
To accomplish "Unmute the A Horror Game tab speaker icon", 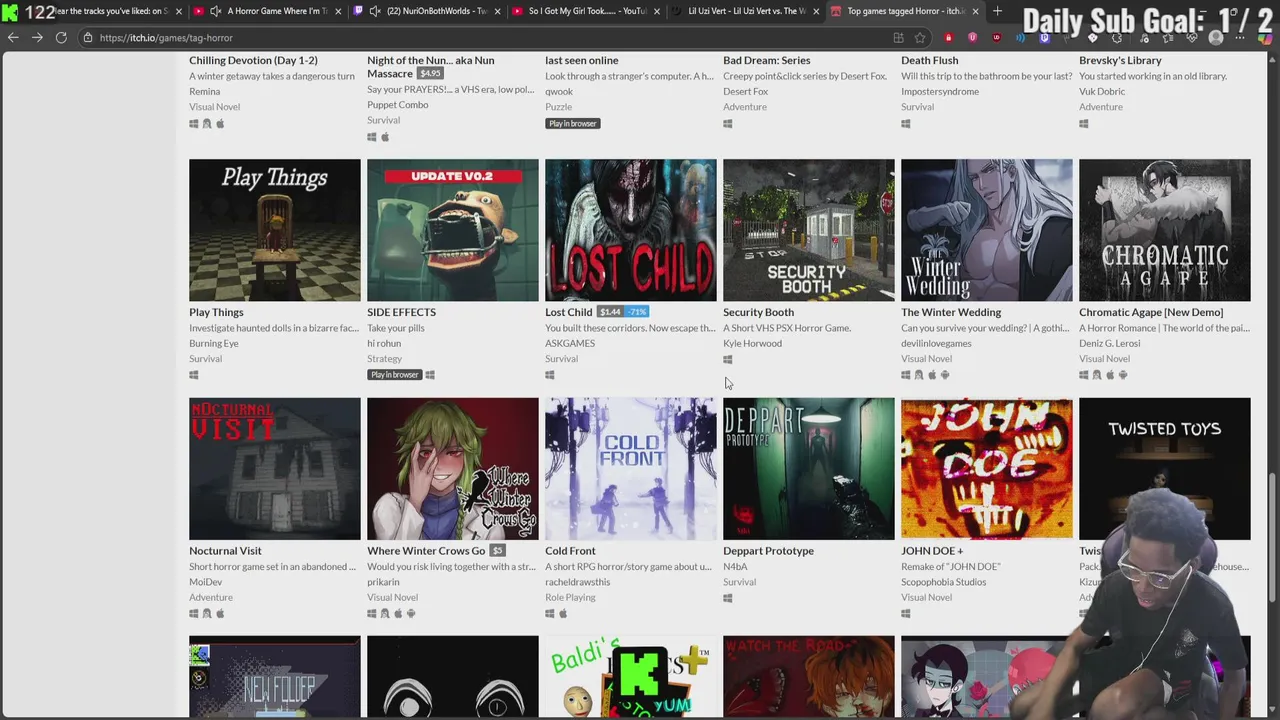I will (x=215, y=11).
